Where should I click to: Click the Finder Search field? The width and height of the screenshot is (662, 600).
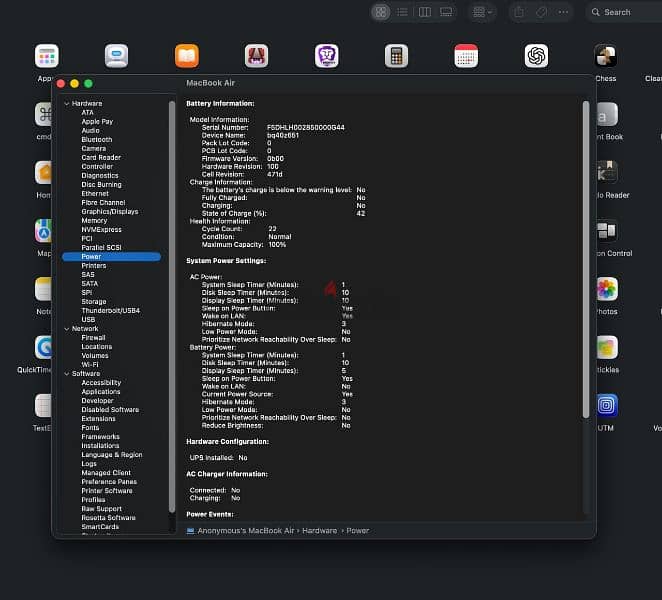point(625,12)
